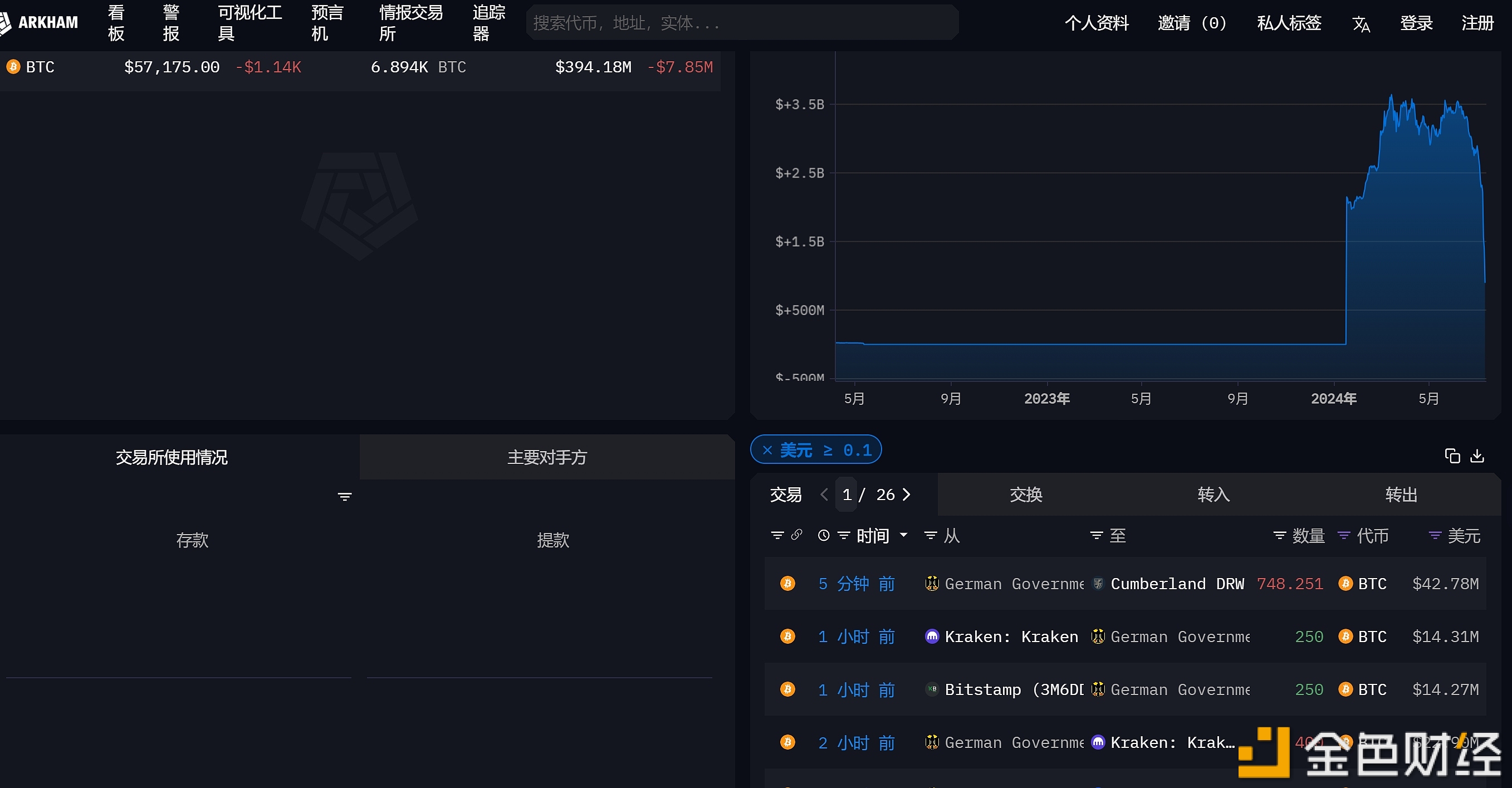The width and height of the screenshot is (1512, 788).
Task: Open leftmost filter icon in table header
Action: click(777, 535)
